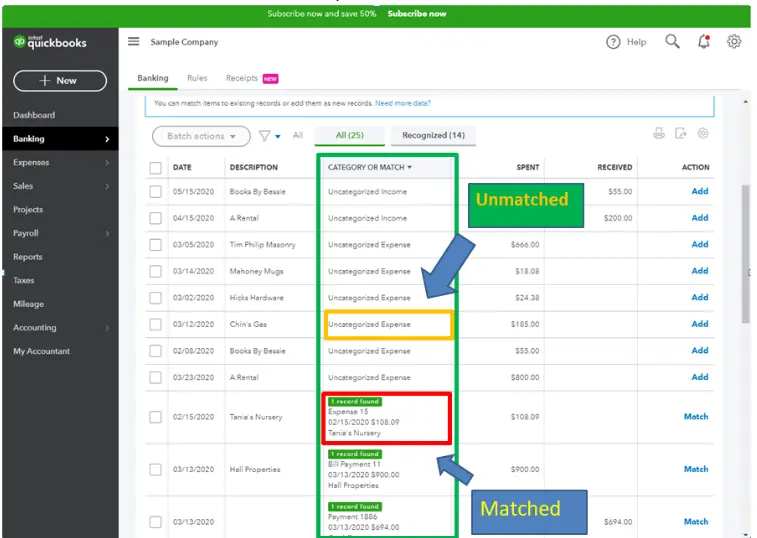
Task: Click the print icon above table
Action: [x=659, y=133]
